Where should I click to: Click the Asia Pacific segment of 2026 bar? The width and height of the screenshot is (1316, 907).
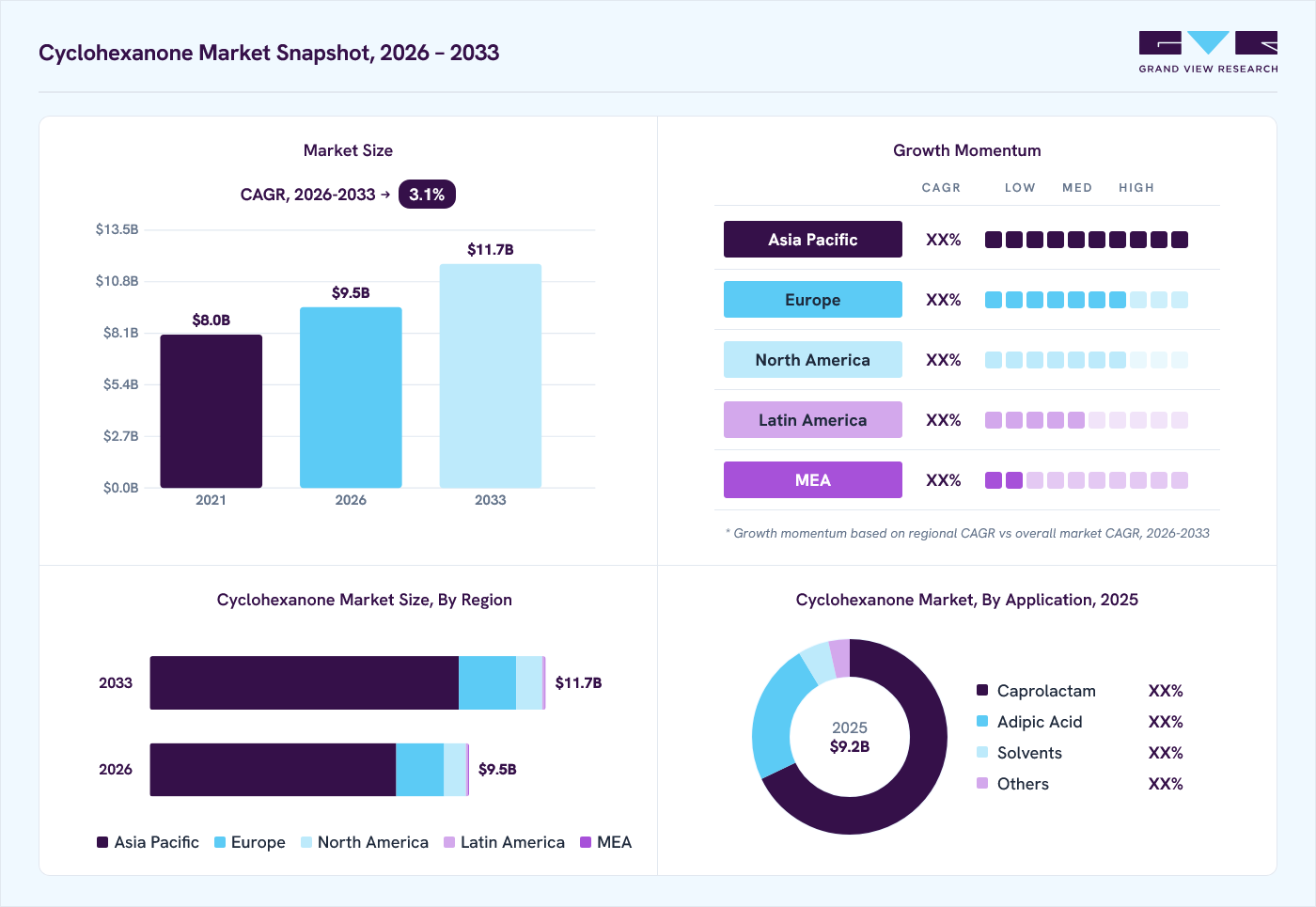[x=273, y=770]
